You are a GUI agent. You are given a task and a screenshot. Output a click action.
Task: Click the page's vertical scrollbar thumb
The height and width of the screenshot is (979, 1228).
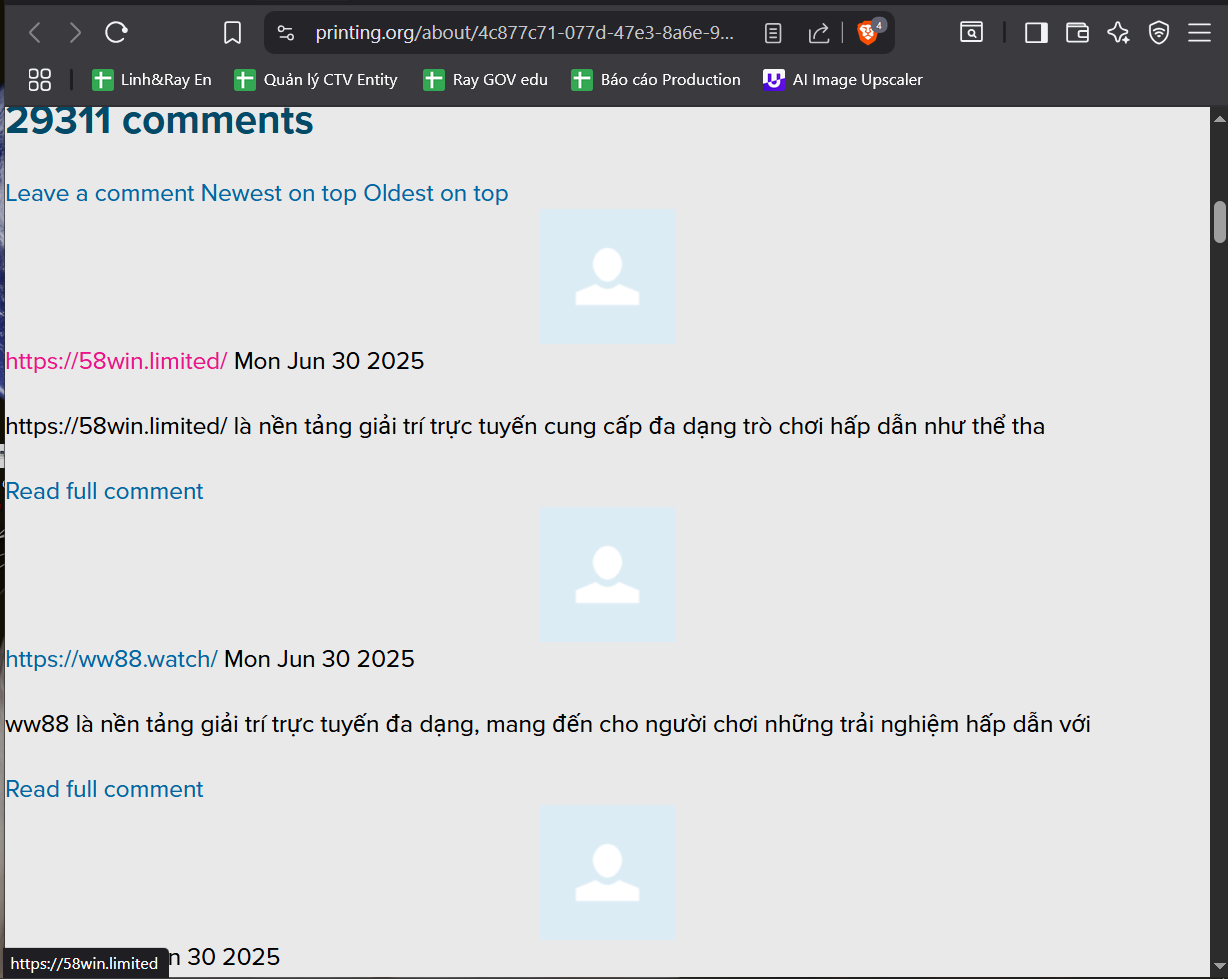coord(1219,222)
